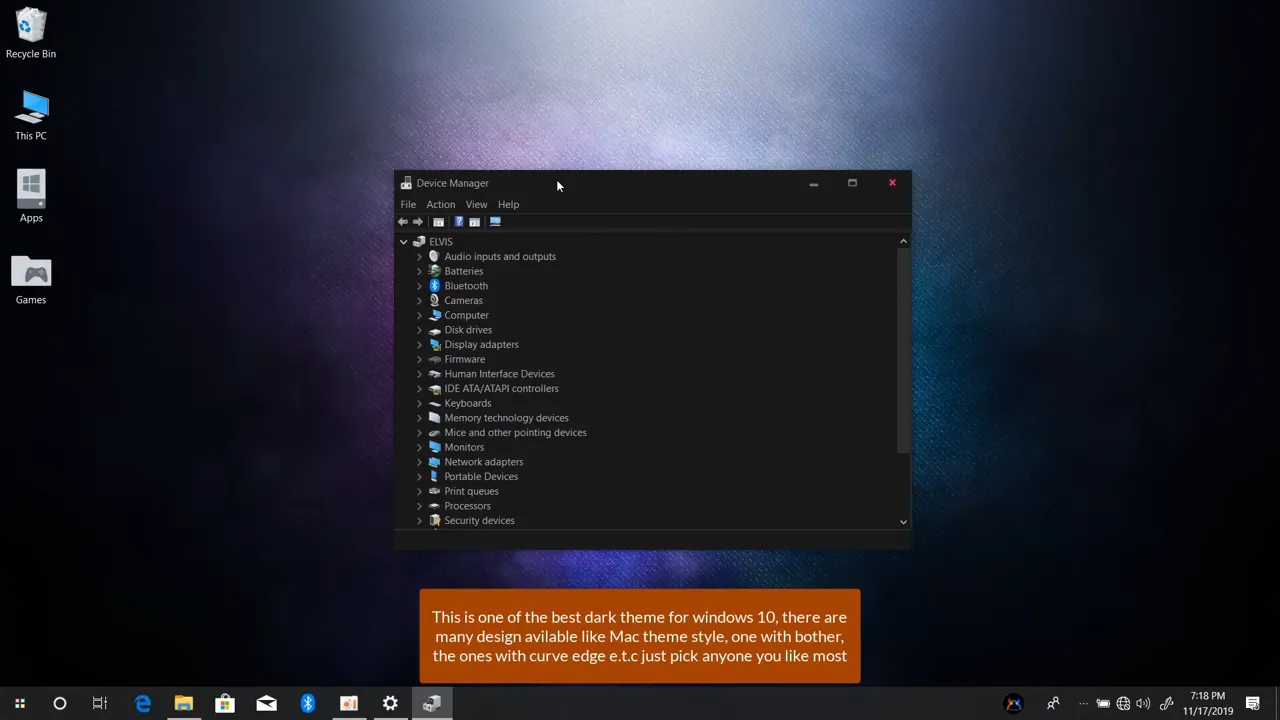Select the "Network adapters" label
Viewport: 1280px width, 720px height.
click(484, 462)
